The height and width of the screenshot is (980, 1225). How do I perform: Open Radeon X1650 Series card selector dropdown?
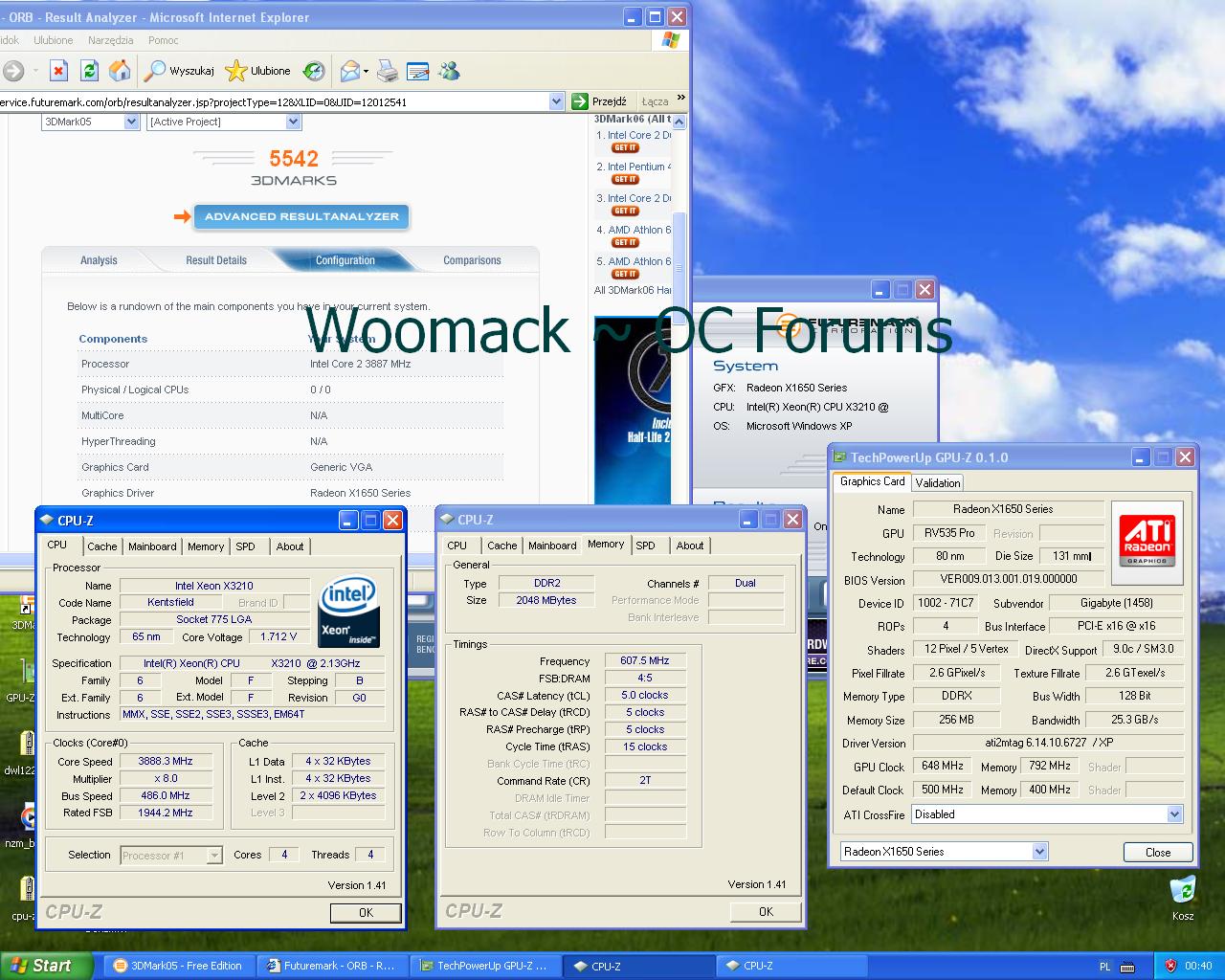click(1039, 851)
